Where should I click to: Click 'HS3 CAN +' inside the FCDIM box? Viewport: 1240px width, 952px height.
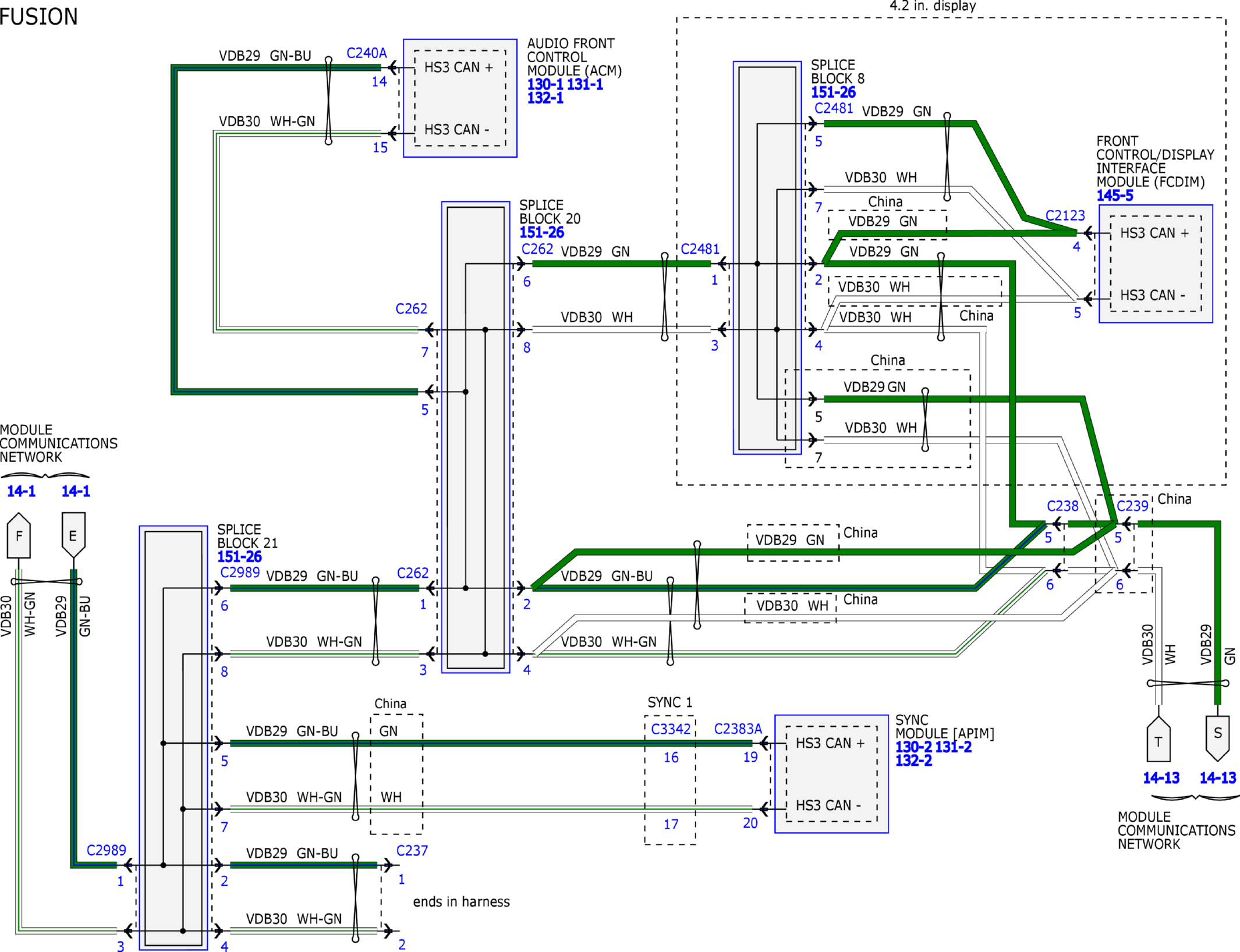tap(1155, 233)
